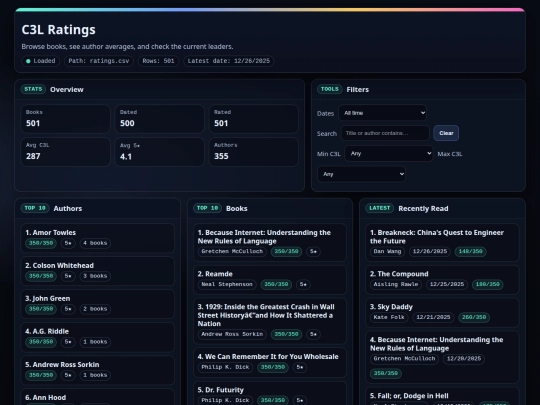Image resolution: width=540 pixels, height=405 pixels.
Task: Select author Colson Whitehead
Action: point(97,271)
